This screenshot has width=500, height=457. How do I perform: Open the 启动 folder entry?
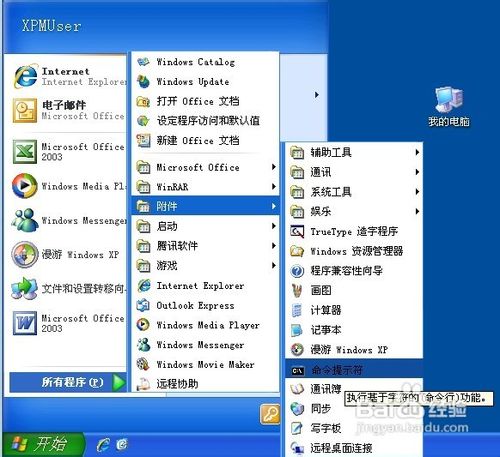tap(206, 226)
